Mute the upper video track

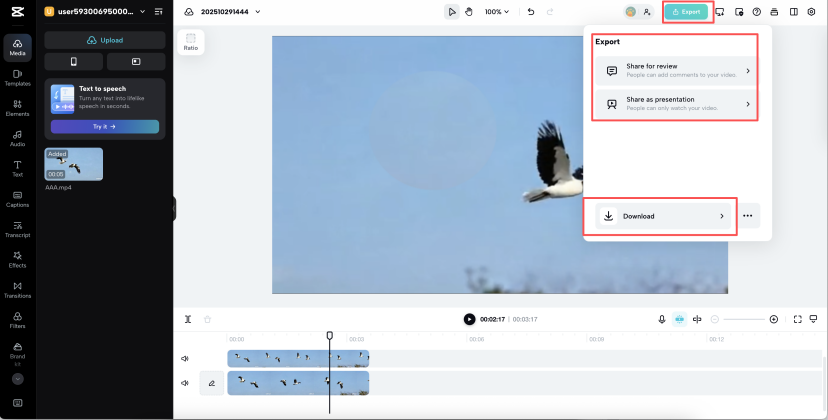(x=185, y=359)
